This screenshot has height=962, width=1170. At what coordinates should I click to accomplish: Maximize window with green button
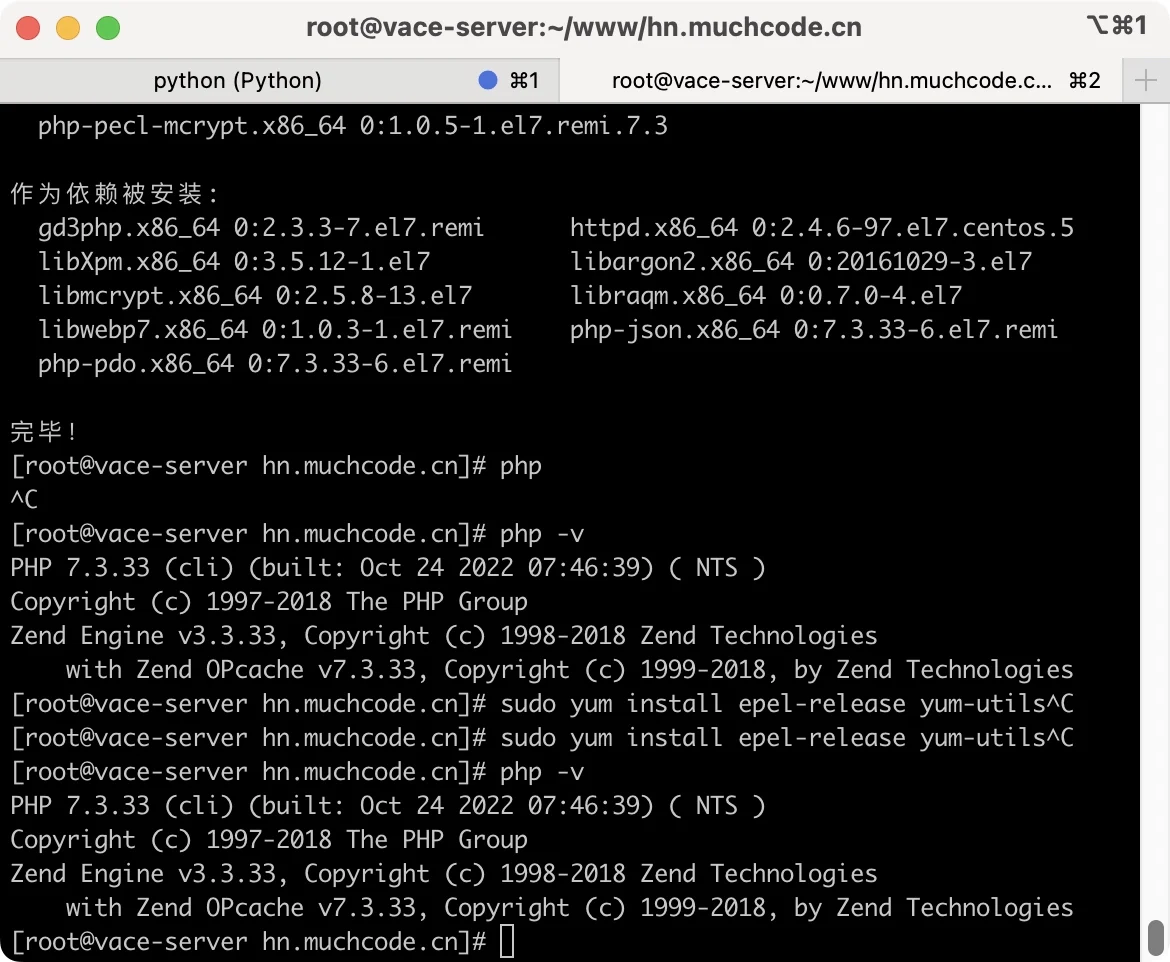click(108, 28)
